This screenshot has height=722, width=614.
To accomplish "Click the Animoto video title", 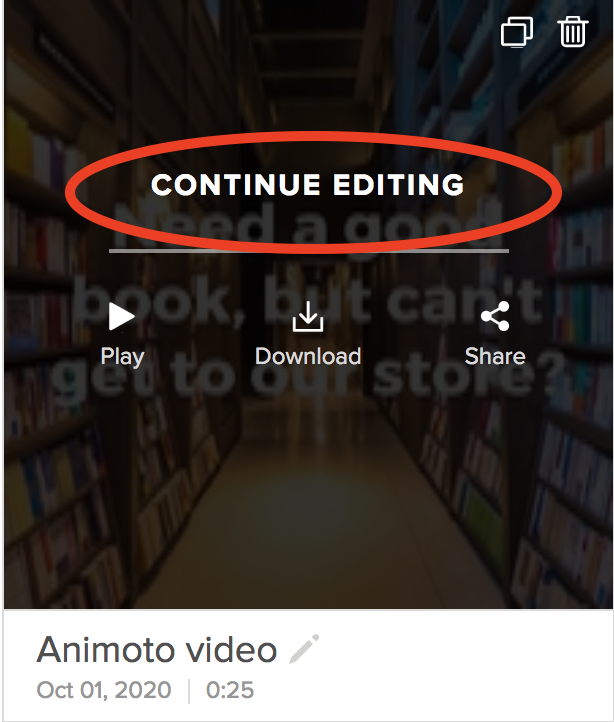I will pyautogui.click(x=157, y=650).
